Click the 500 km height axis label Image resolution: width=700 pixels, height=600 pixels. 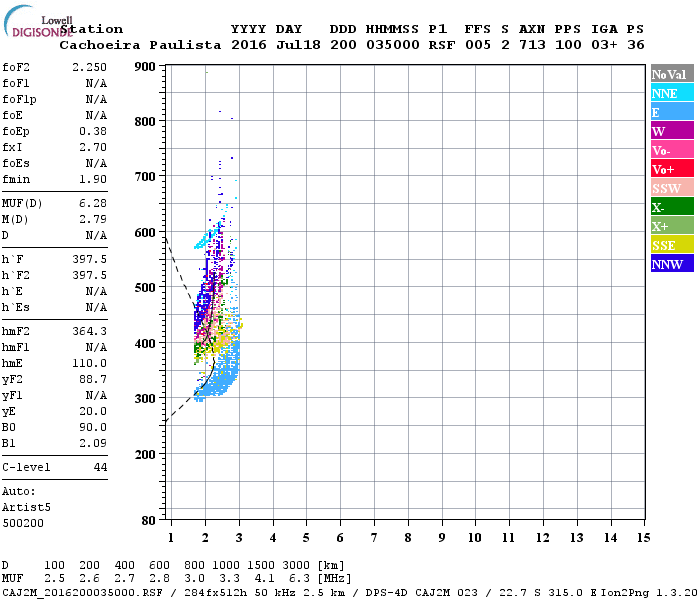(x=145, y=288)
